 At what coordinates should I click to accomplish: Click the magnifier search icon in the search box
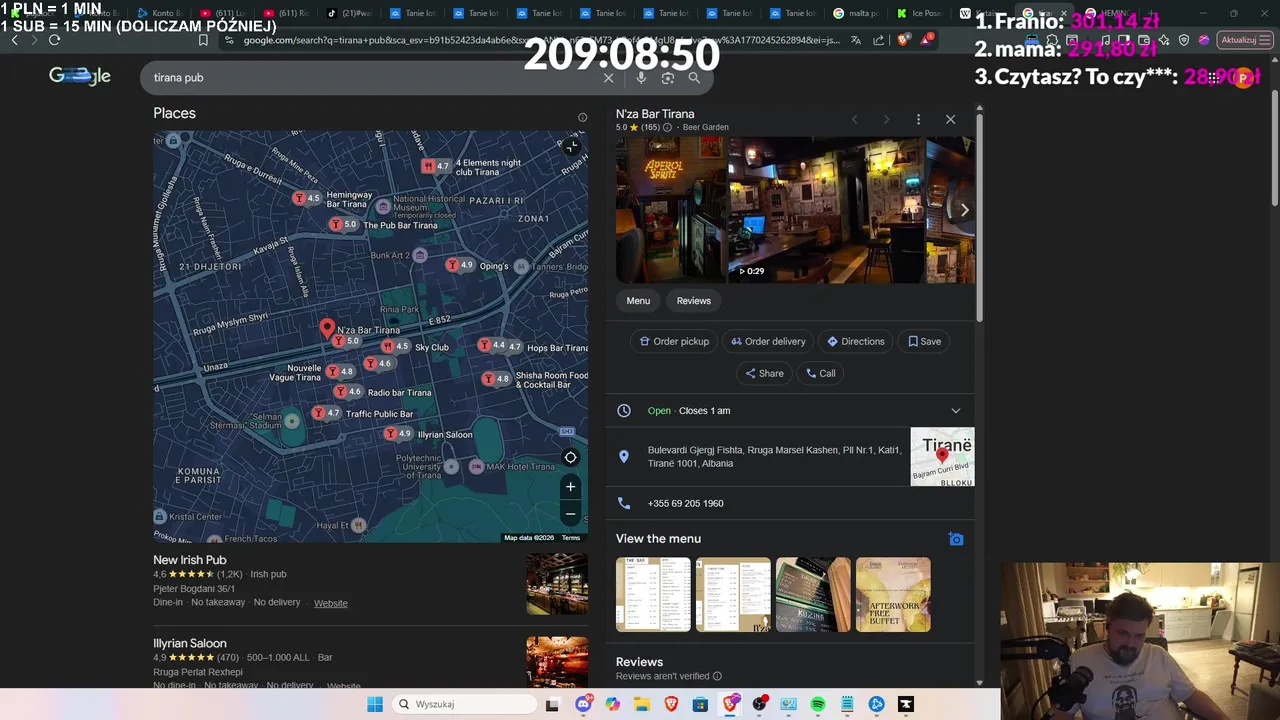tap(694, 78)
